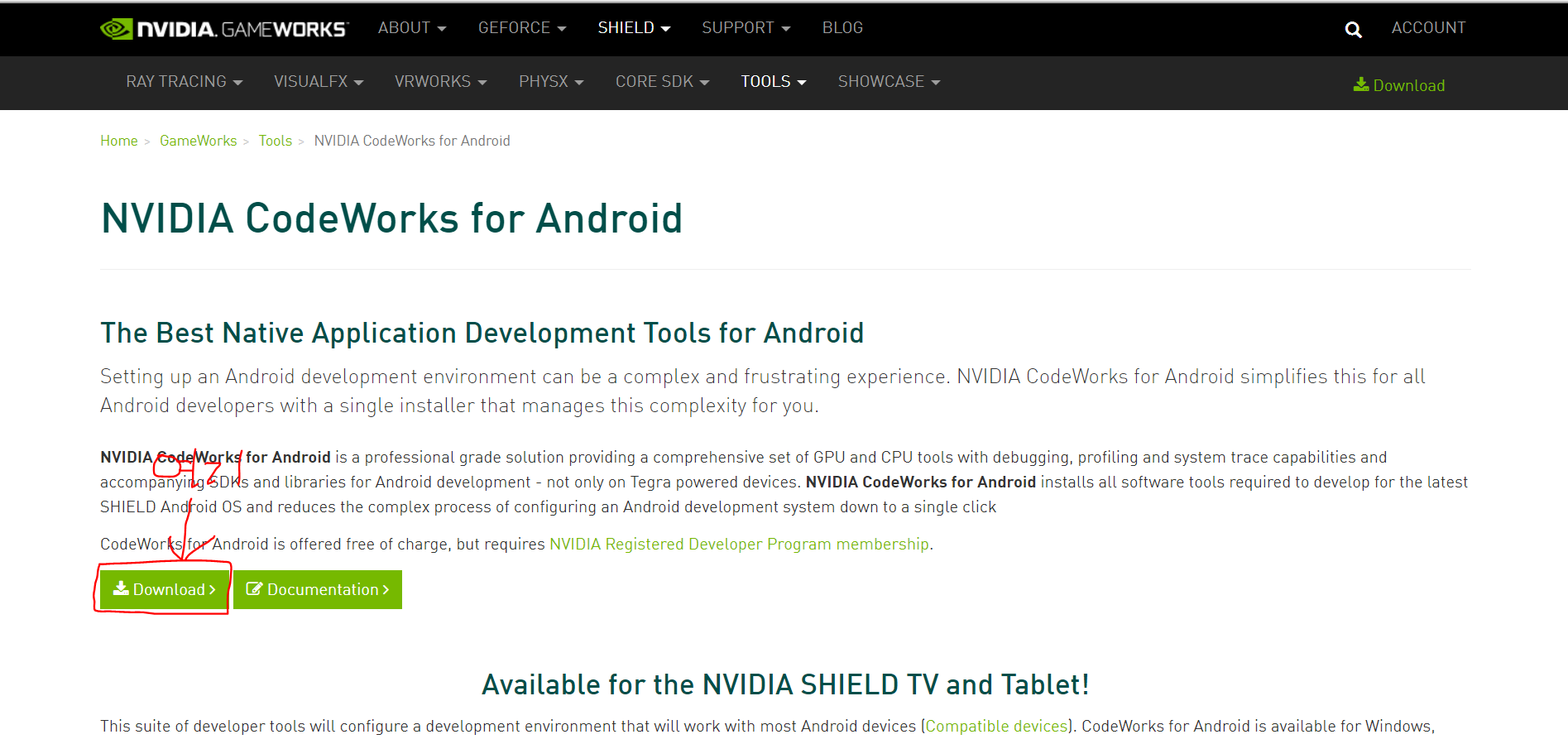
Task: Open the Compatible devices link
Action: [x=996, y=727]
